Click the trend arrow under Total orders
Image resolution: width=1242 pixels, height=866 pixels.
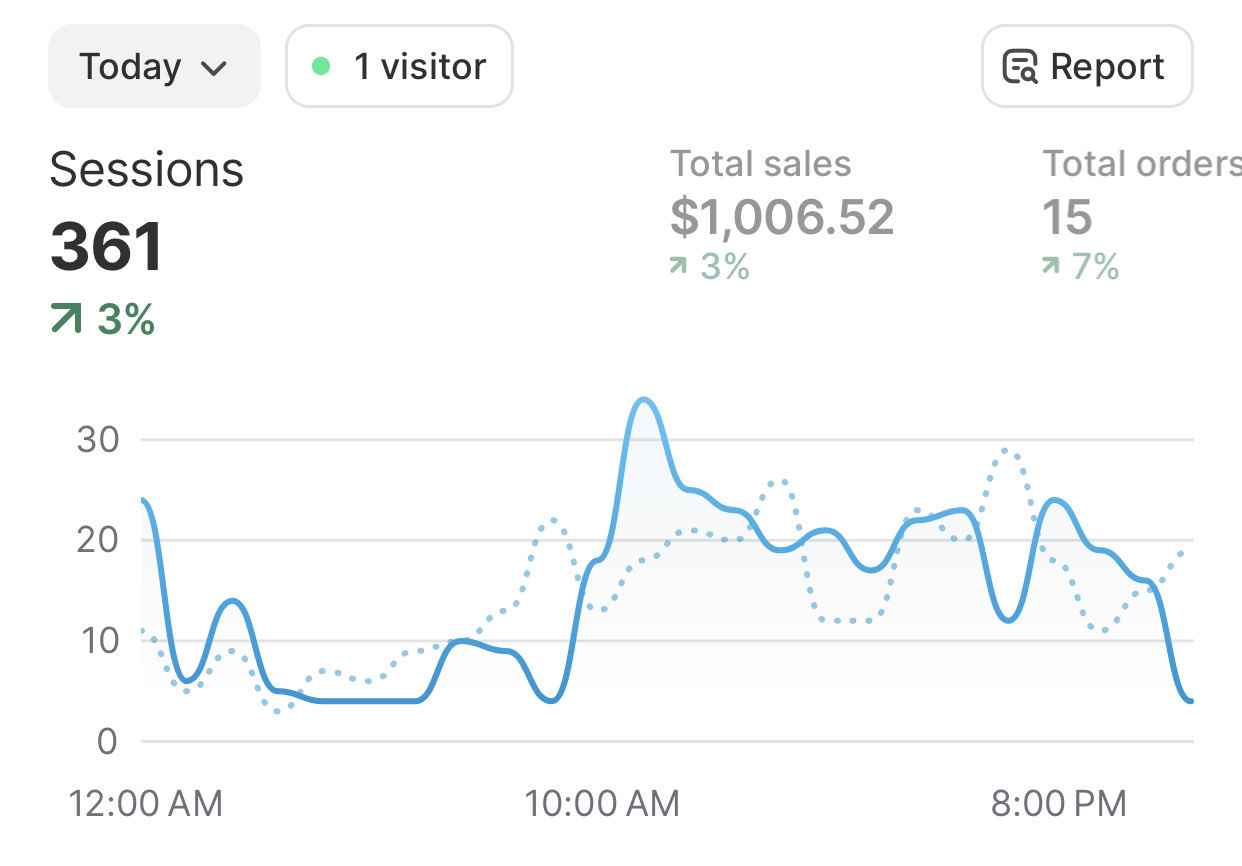[1050, 266]
